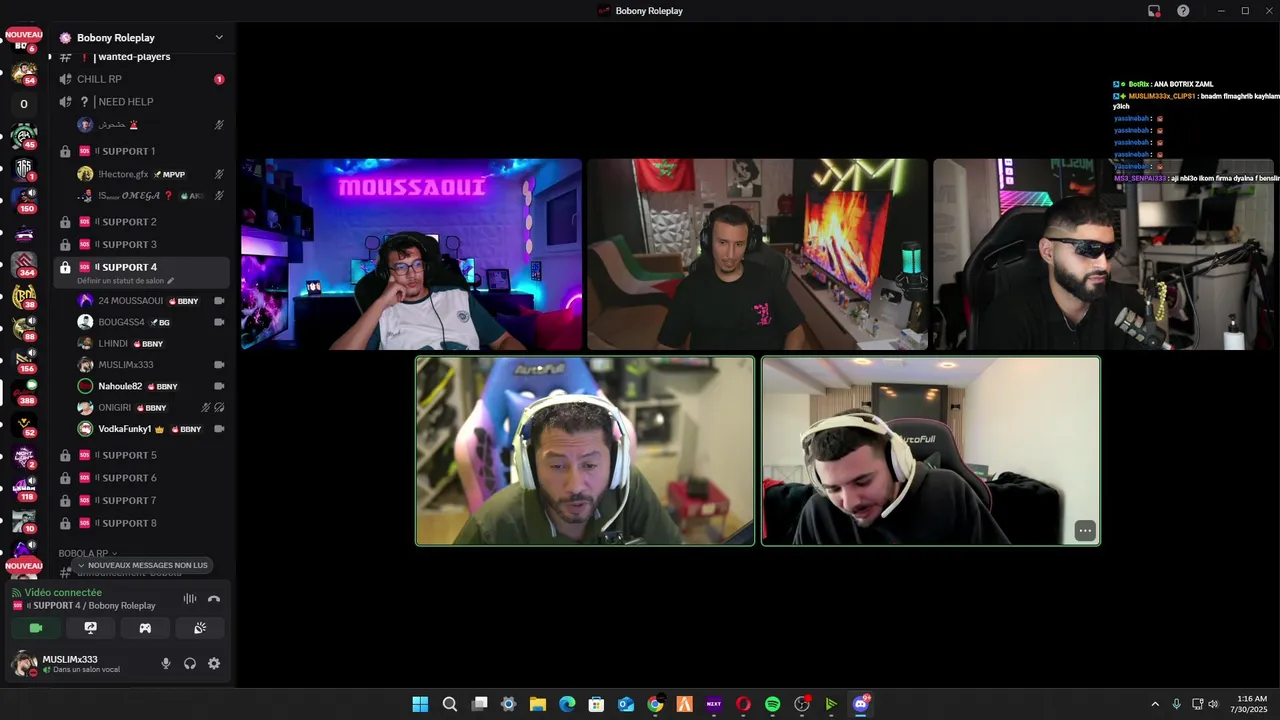1280x720 pixels.
Task: Open the MOUSSAOUI neon-sign video tile
Action: [411, 254]
